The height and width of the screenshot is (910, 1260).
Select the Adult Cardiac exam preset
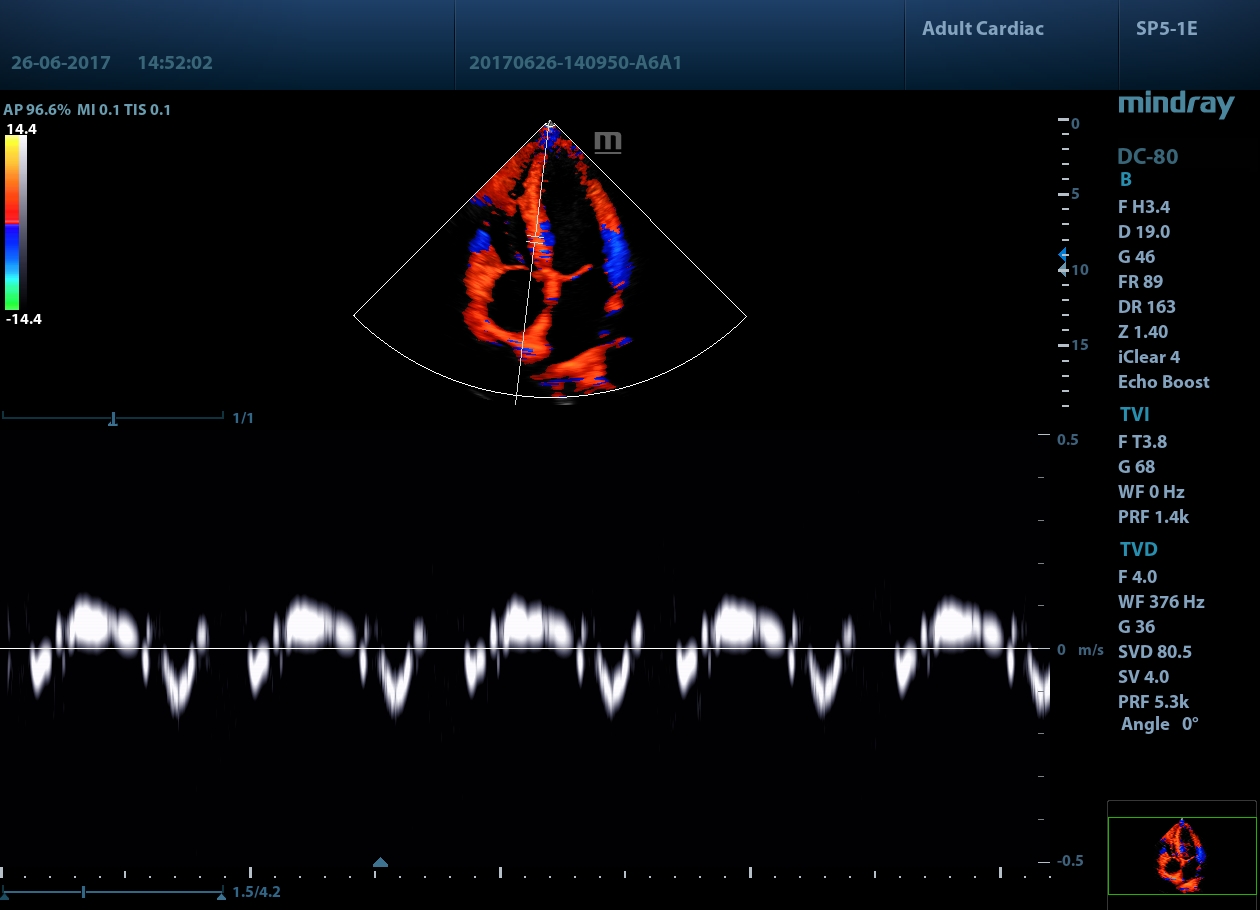pos(982,28)
